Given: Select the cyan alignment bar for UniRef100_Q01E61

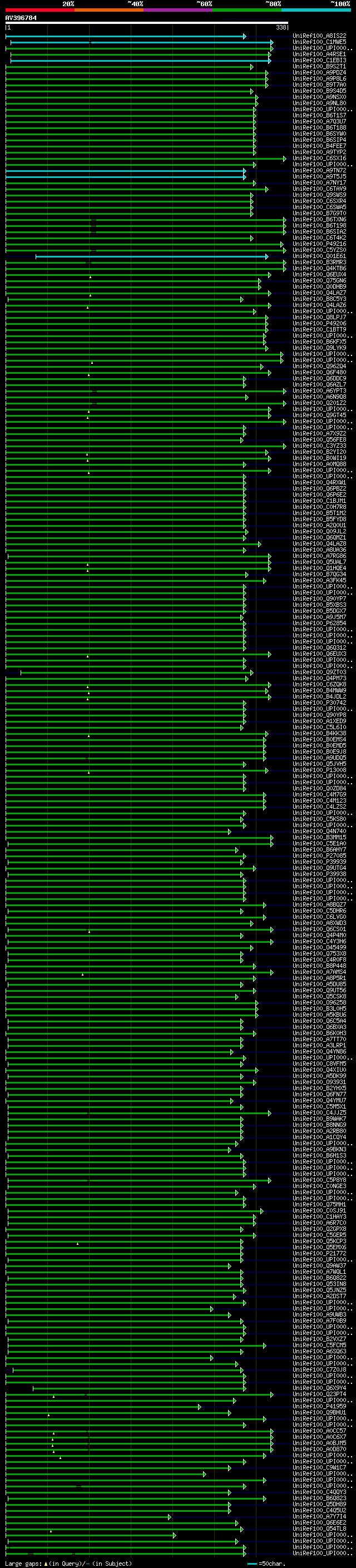Looking at the screenshot, I should [x=151, y=256].
